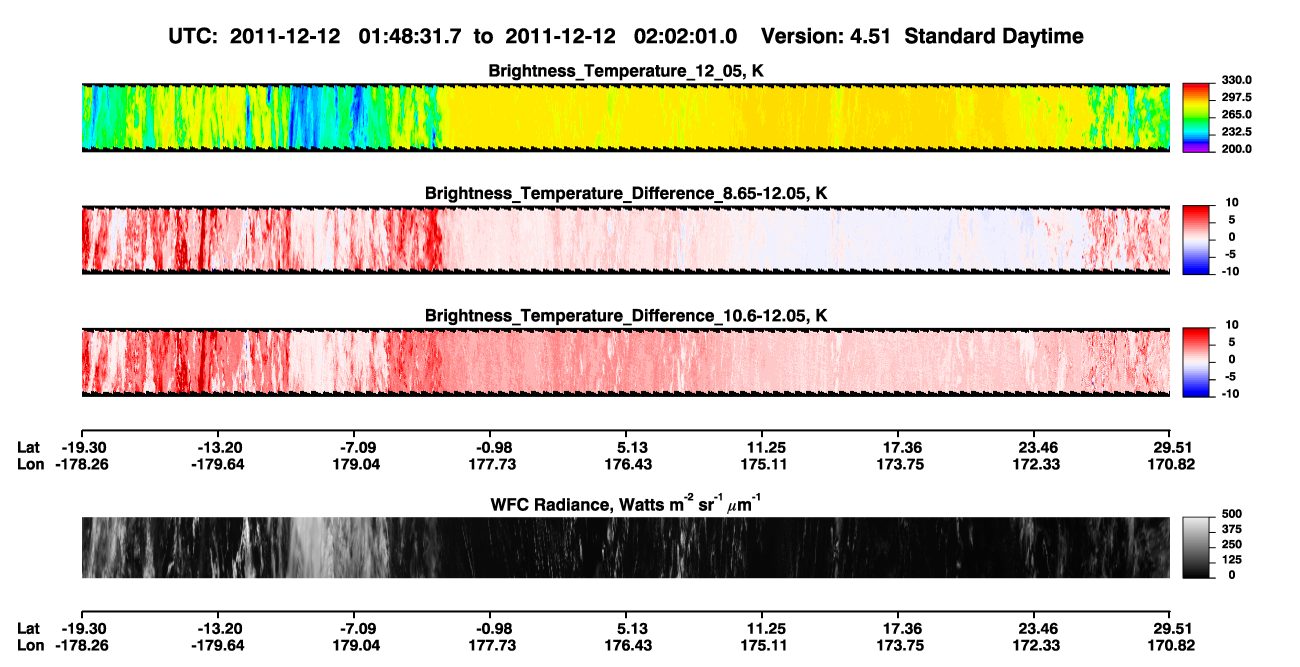
Task: Click longitude 176.43 on the axis under the WFC image
Action: click(628, 644)
